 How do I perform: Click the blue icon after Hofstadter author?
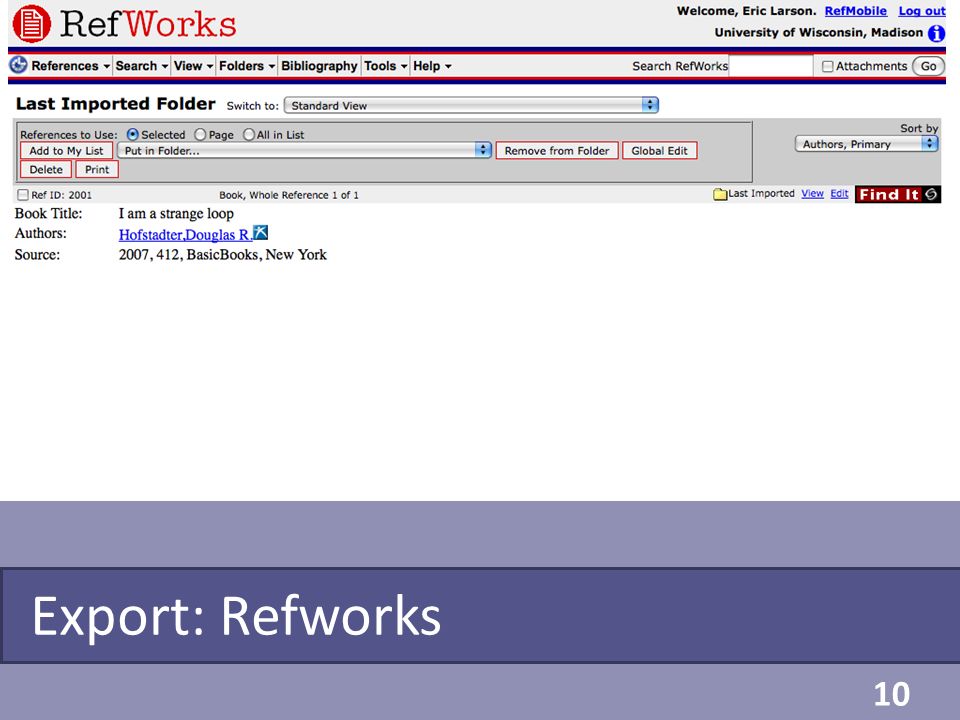pos(261,233)
